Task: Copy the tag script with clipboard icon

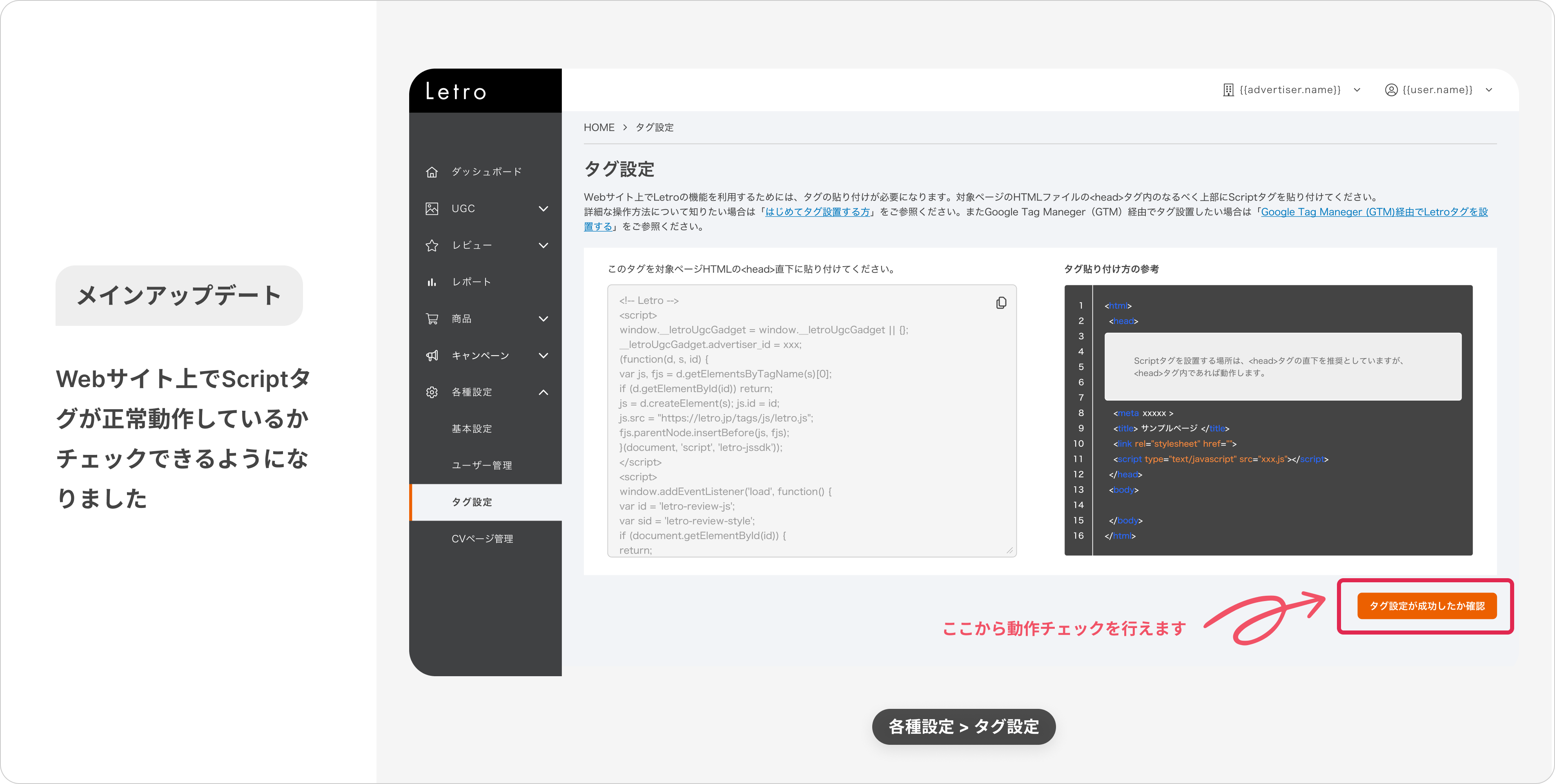Action: pos(1001,303)
